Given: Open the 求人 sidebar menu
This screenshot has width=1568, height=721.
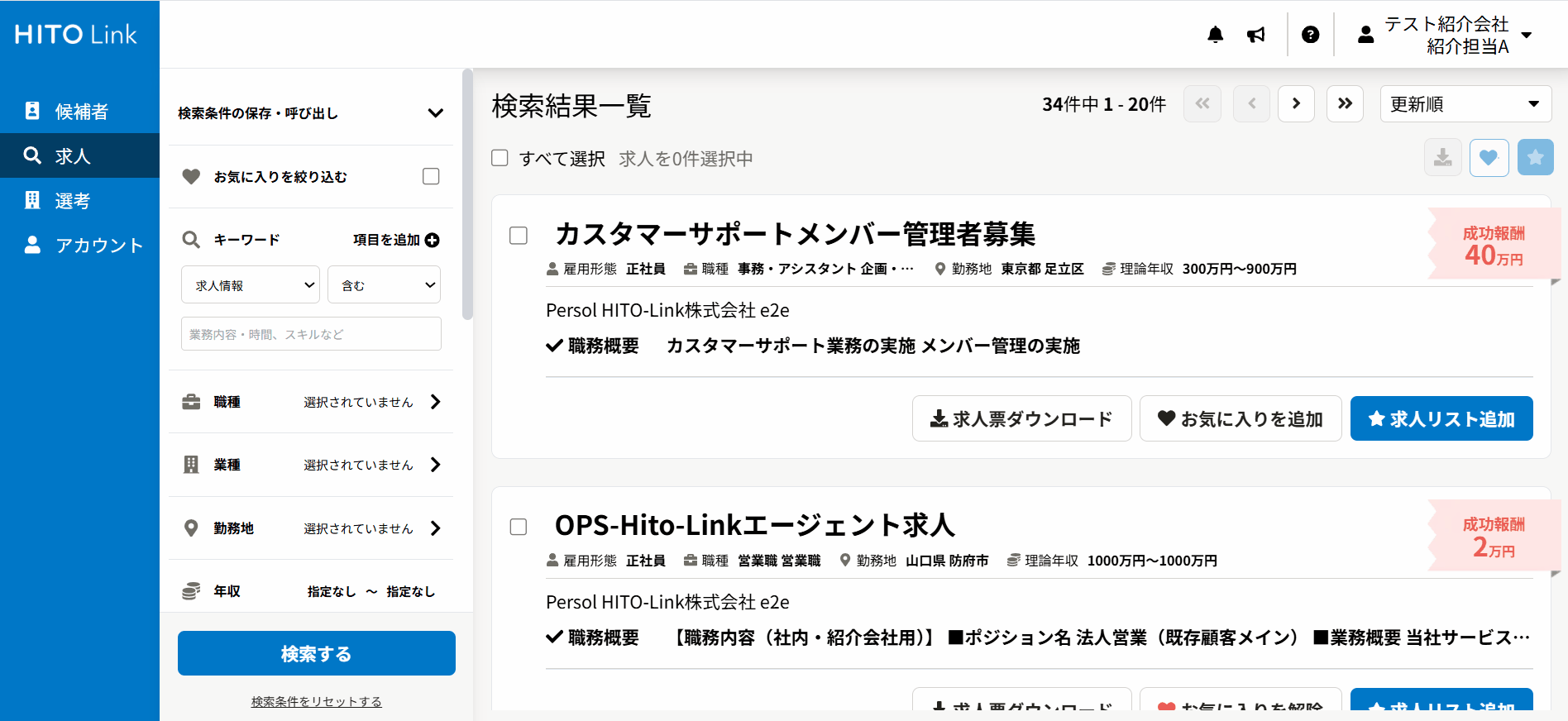Looking at the screenshot, I should pos(79,155).
